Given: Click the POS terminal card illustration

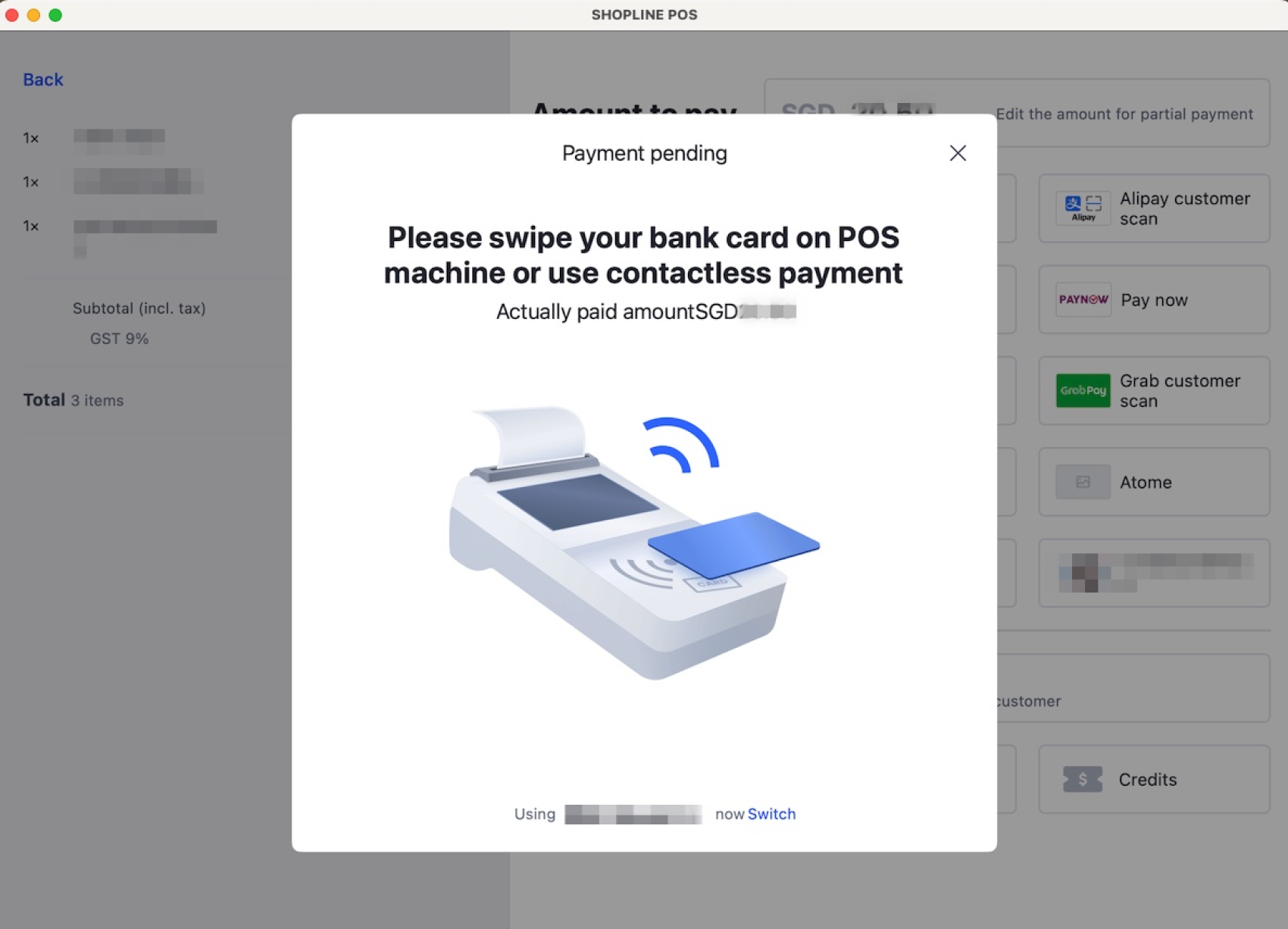Looking at the screenshot, I should 634,543.
